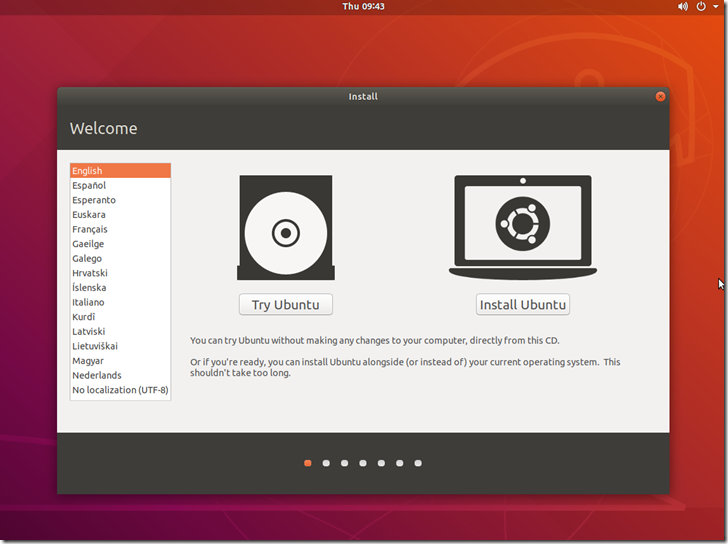The width and height of the screenshot is (728, 544).
Task: Select Italiano in the language list
Action: (120, 302)
